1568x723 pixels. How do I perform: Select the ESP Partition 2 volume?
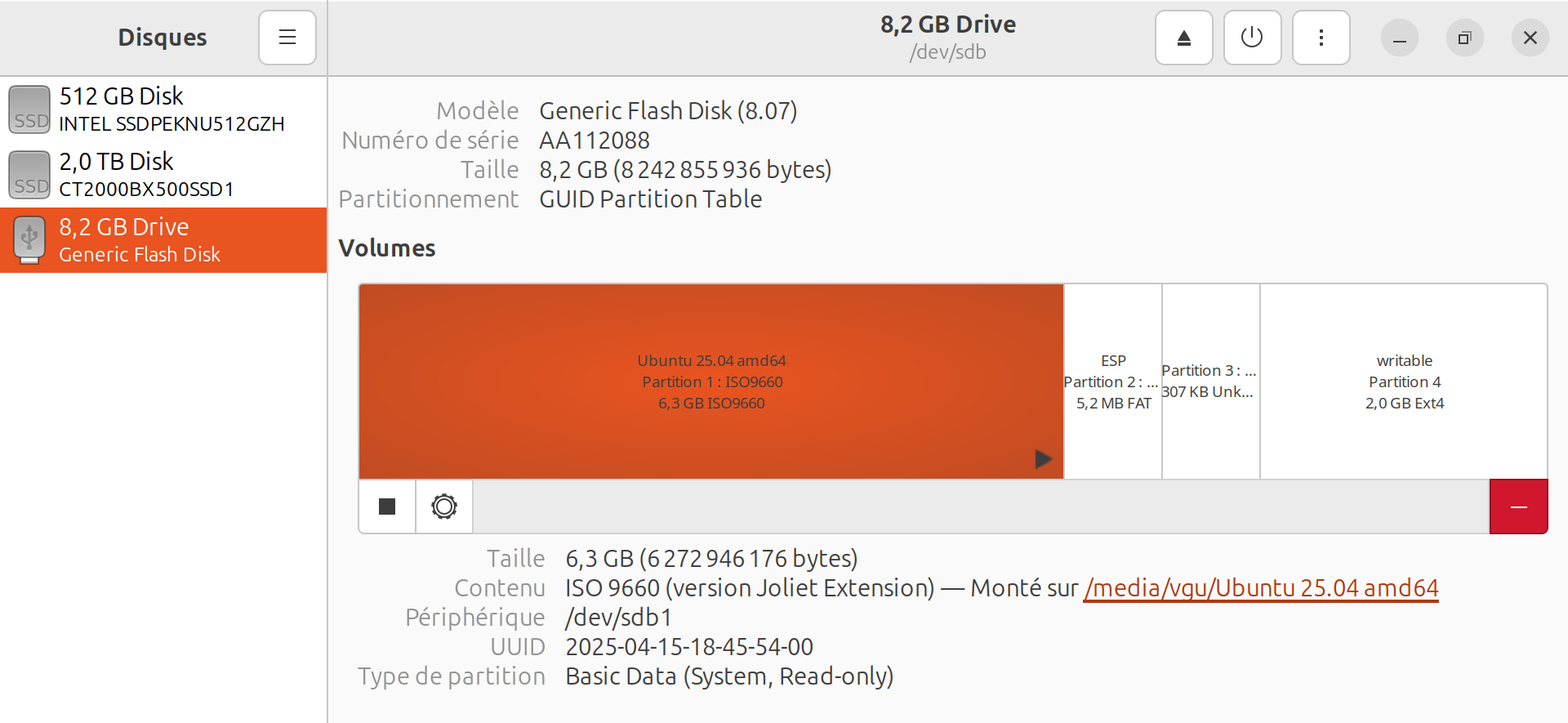[1113, 382]
